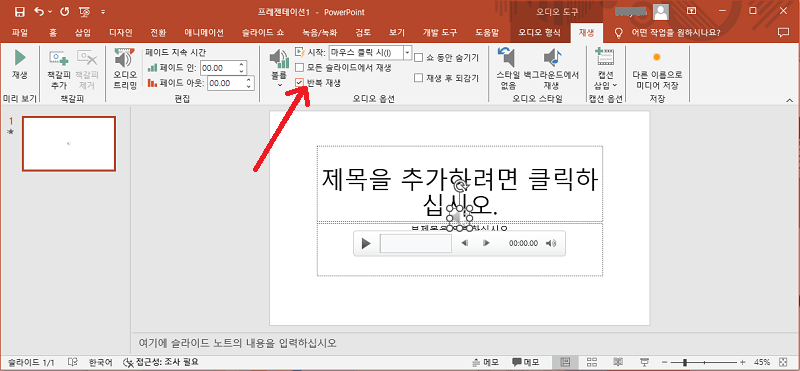Uncheck the 반복 재생 checkbox
The height and width of the screenshot is (371, 800).
299,82
